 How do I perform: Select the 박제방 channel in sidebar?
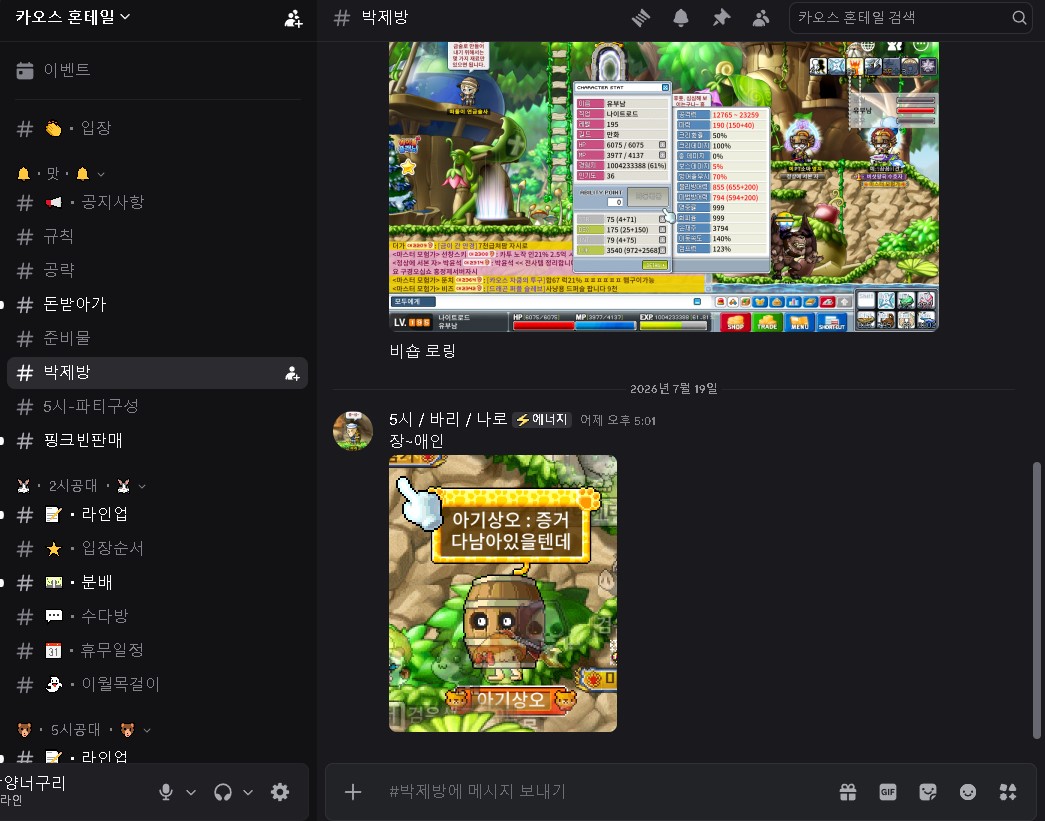[x=157, y=373]
